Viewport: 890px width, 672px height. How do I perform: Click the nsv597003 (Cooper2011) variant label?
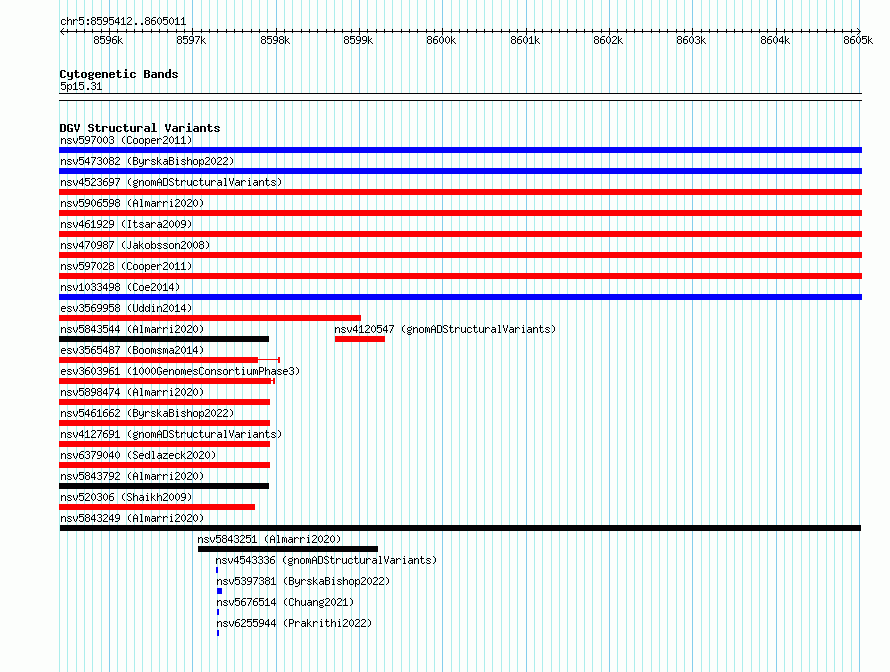click(x=126, y=140)
